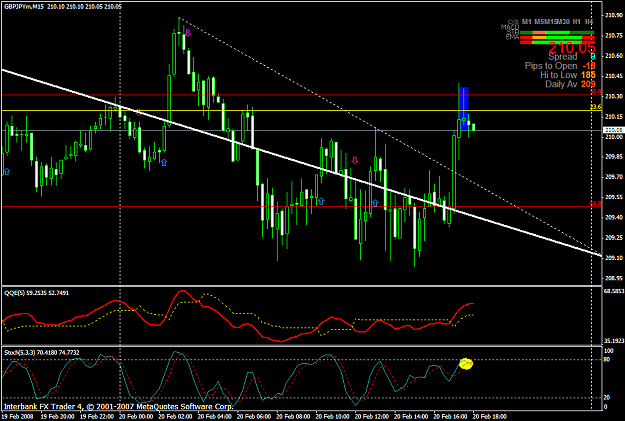Image resolution: width=625 pixels, height=421 pixels.
Task: Click the 19 Feb 22:00 time axis label
Action: [x=95, y=417]
